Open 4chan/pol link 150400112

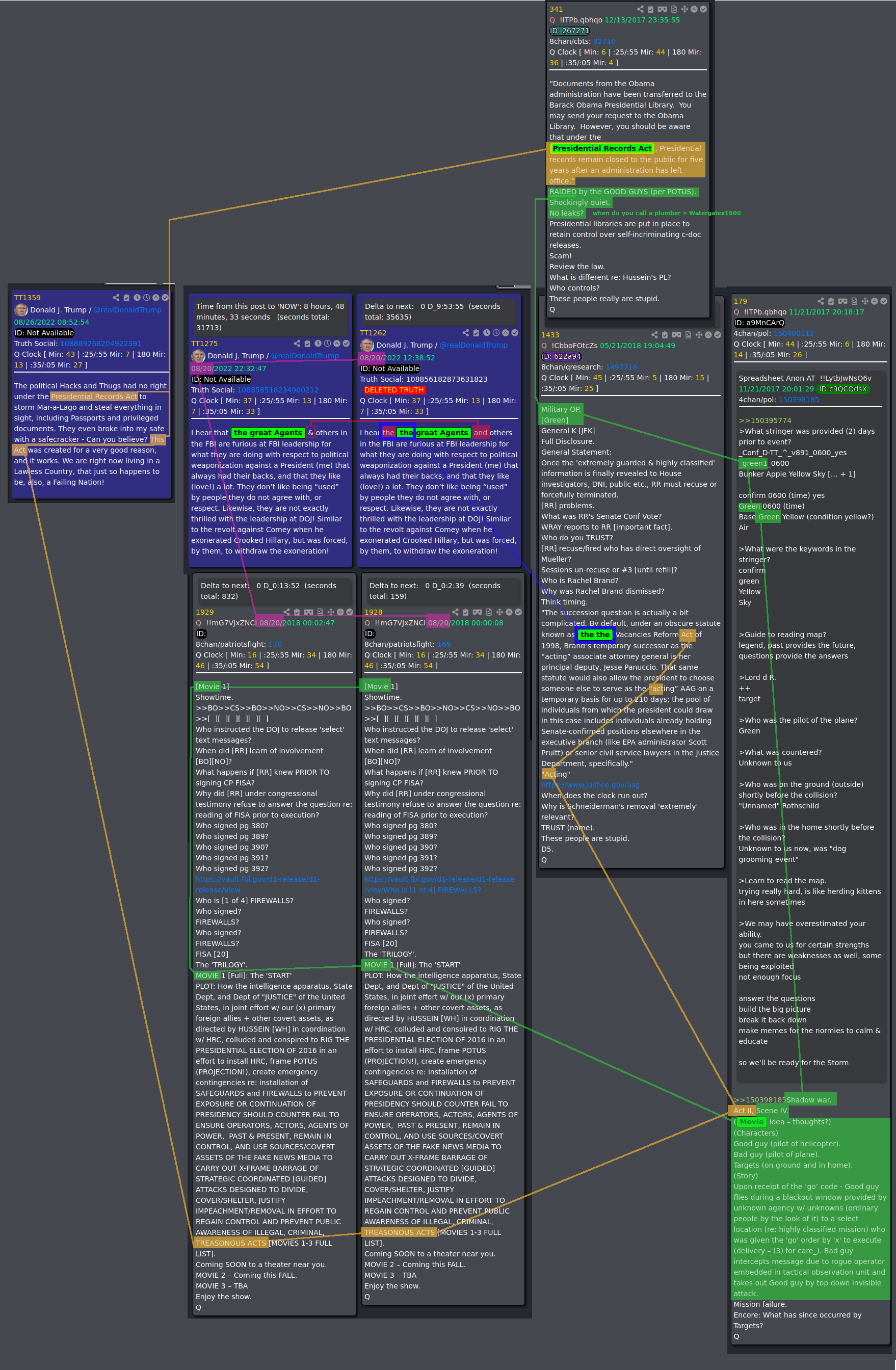(794, 333)
